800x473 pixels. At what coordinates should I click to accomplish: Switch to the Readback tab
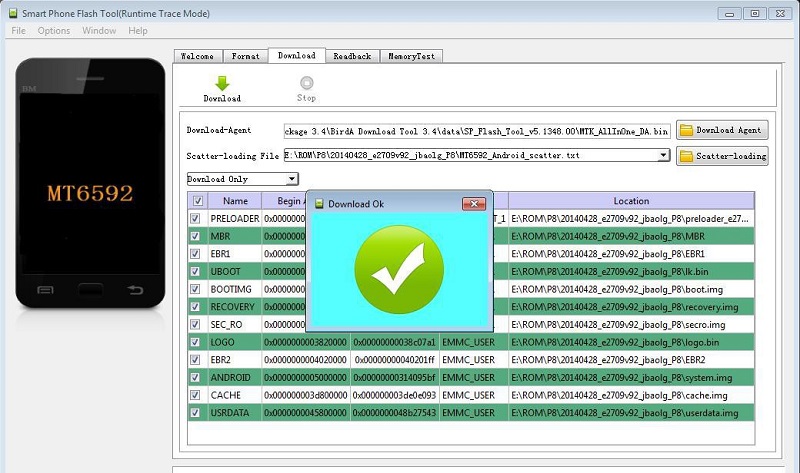tap(352, 56)
